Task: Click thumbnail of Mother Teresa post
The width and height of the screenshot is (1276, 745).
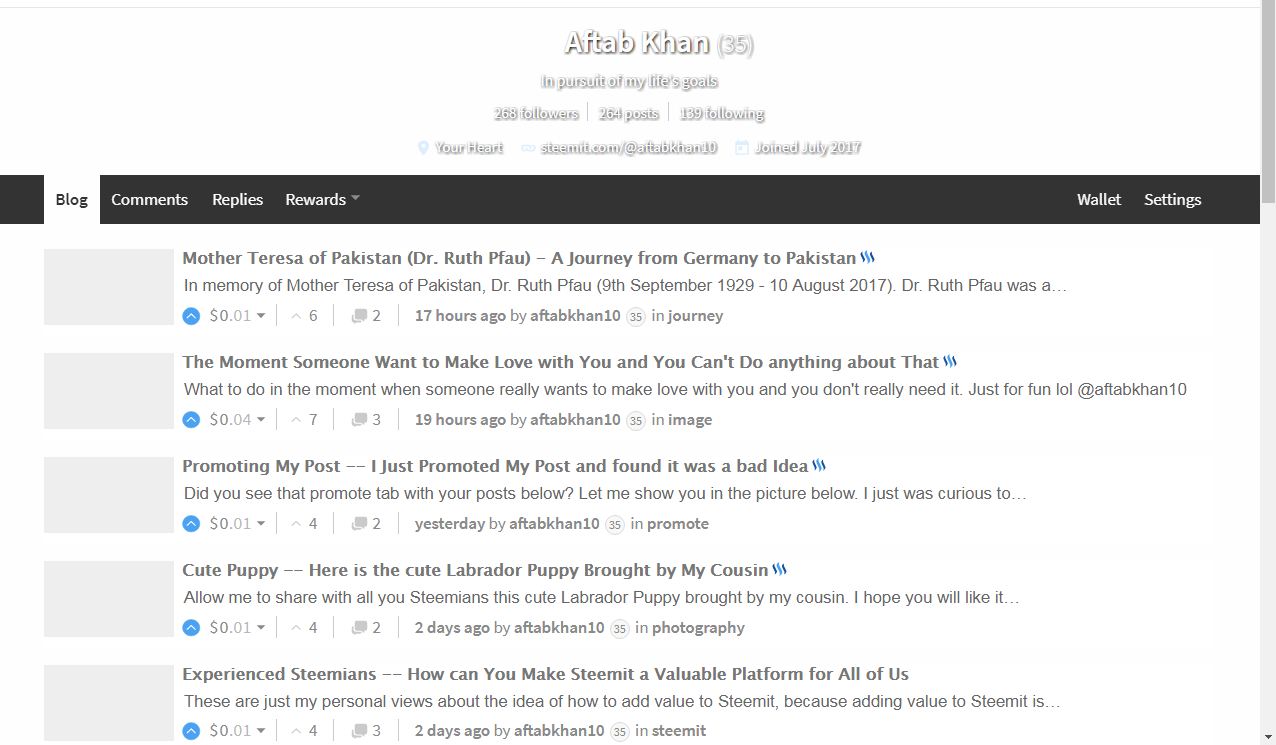Action: (109, 287)
